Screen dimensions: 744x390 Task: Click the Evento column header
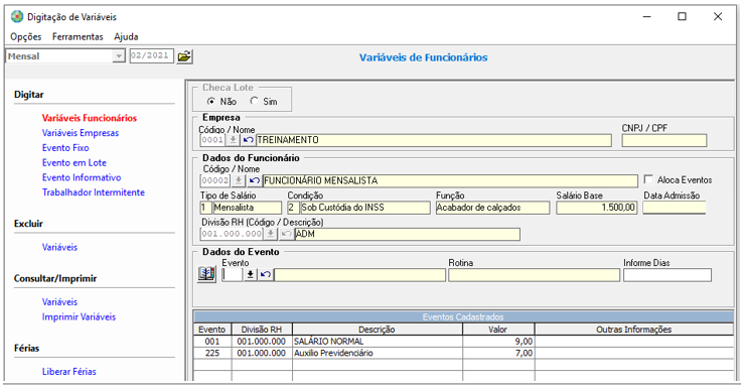pyautogui.click(x=212, y=329)
